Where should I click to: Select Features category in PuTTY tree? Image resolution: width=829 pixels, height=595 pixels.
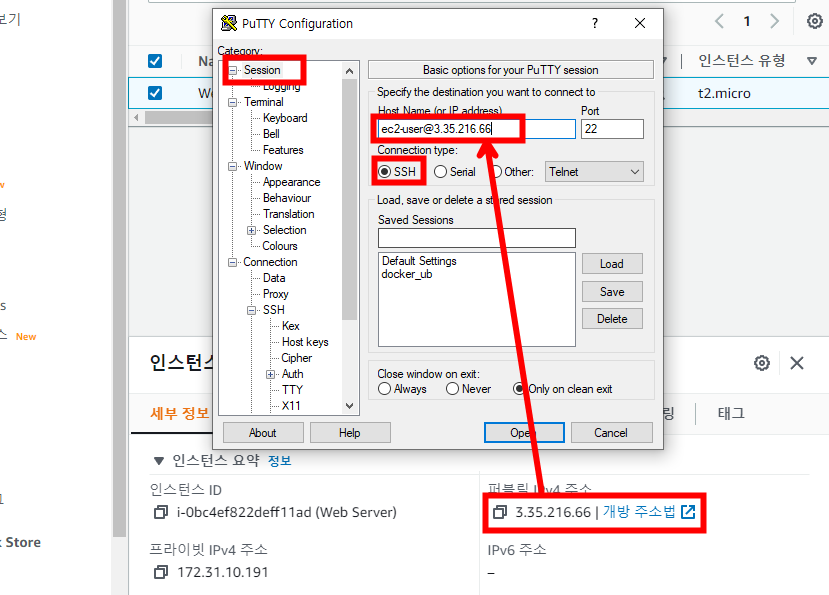tap(283, 150)
